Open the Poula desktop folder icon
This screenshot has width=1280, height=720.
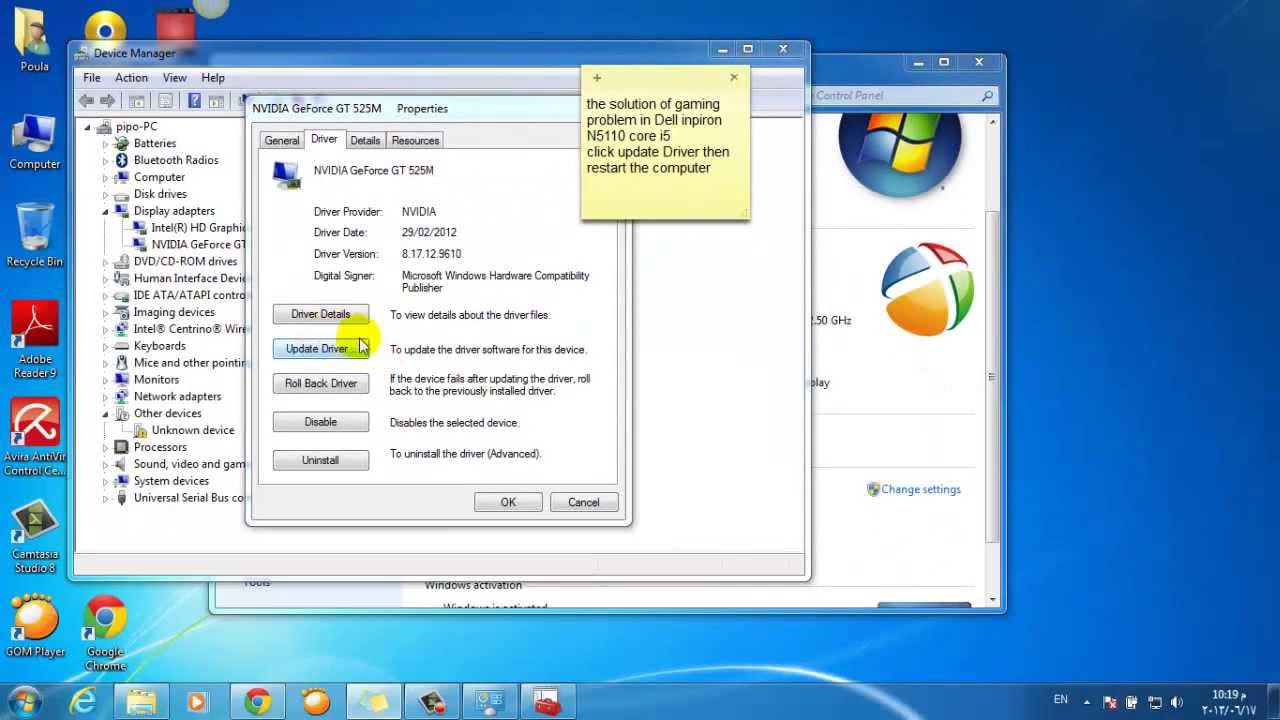point(34,42)
